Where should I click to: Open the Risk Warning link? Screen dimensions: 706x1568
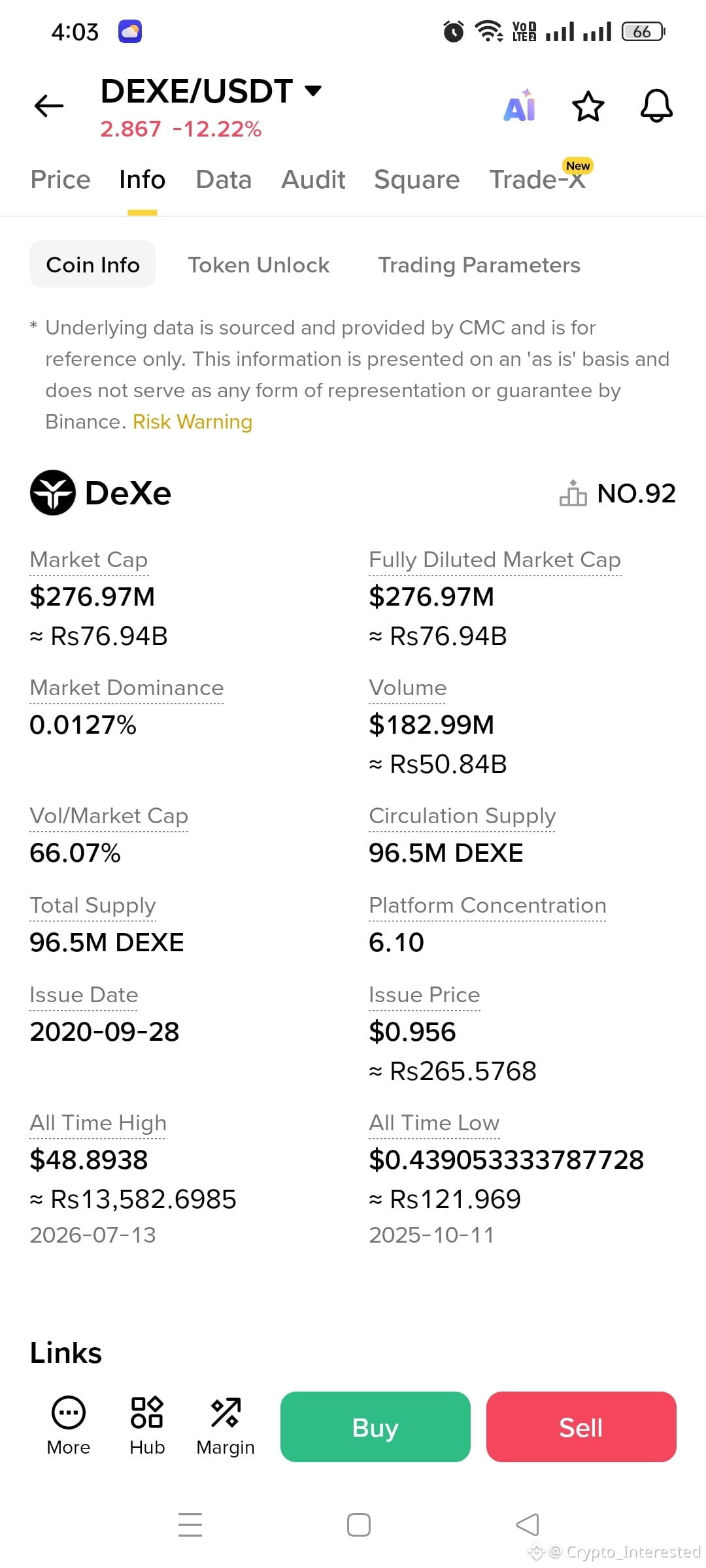point(192,422)
